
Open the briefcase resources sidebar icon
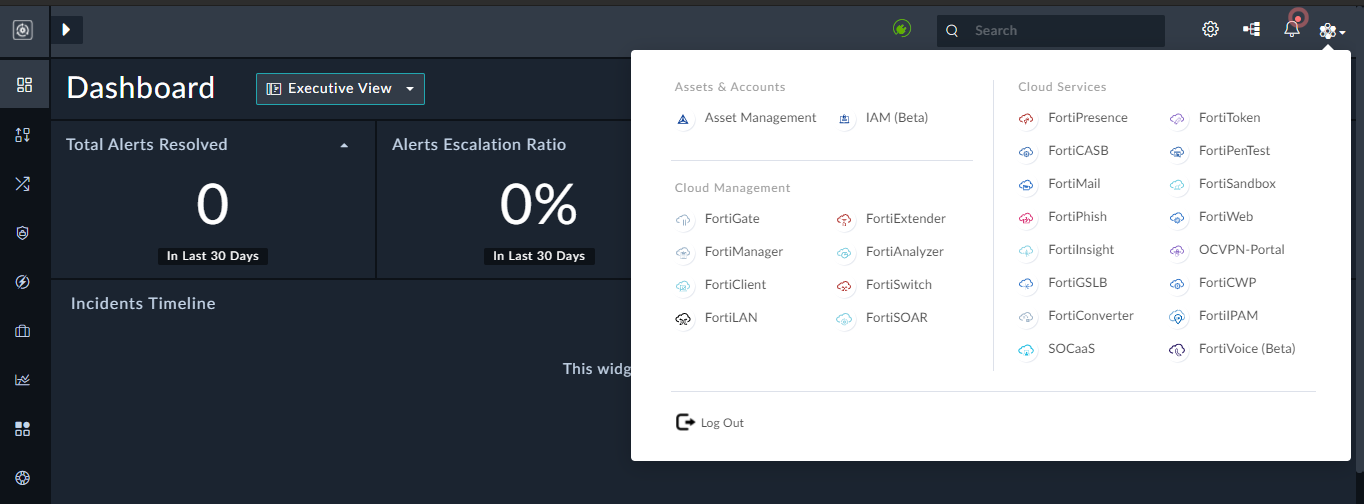(x=24, y=331)
